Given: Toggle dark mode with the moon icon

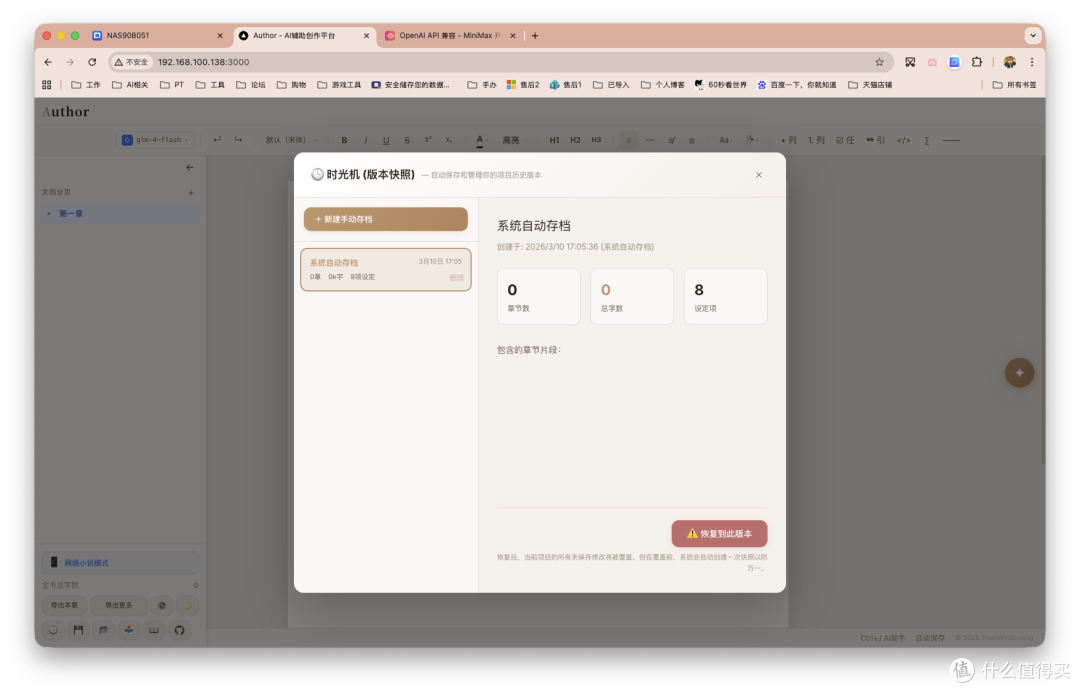Looking at the screenshot, I should pyautogui.click(x=187, y=606).
